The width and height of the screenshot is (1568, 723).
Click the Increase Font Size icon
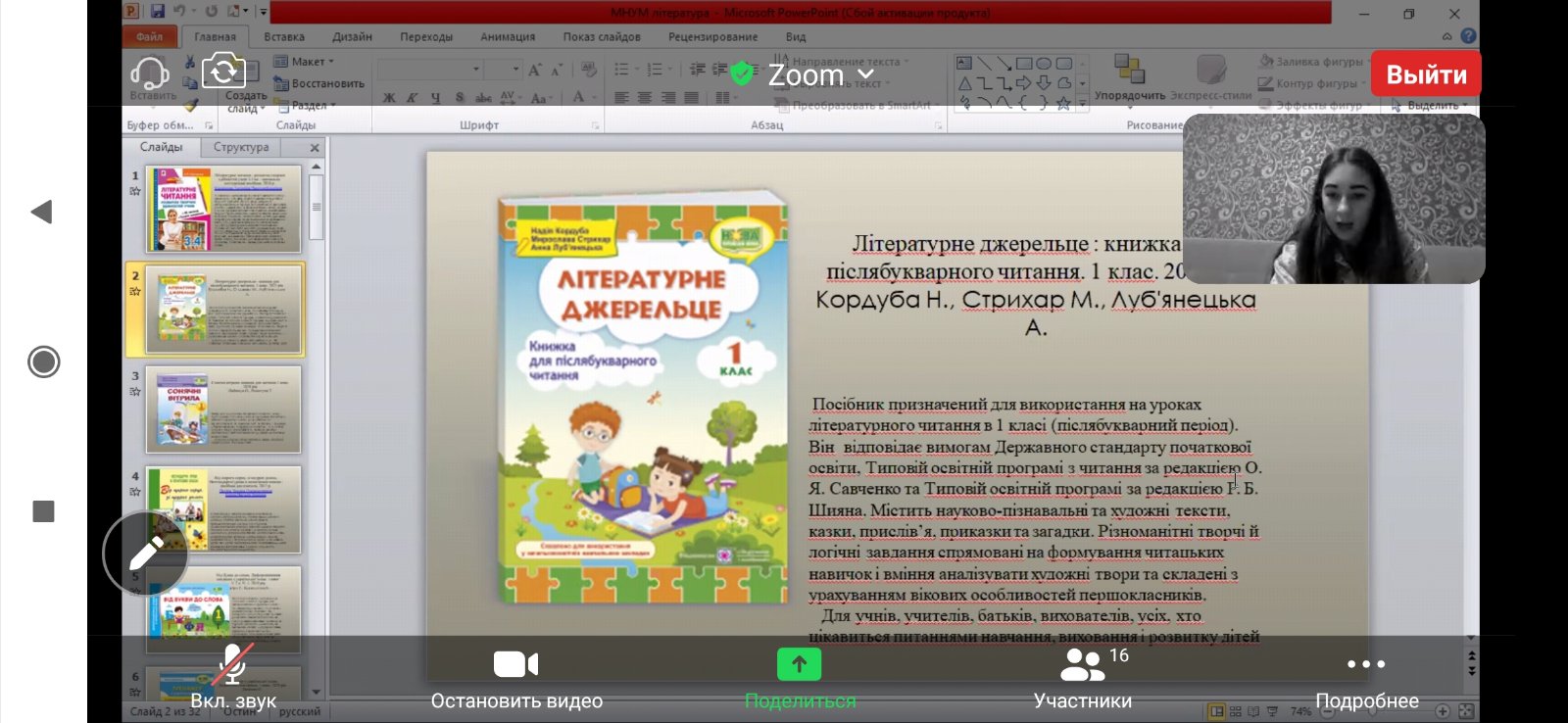coord(534,70)
